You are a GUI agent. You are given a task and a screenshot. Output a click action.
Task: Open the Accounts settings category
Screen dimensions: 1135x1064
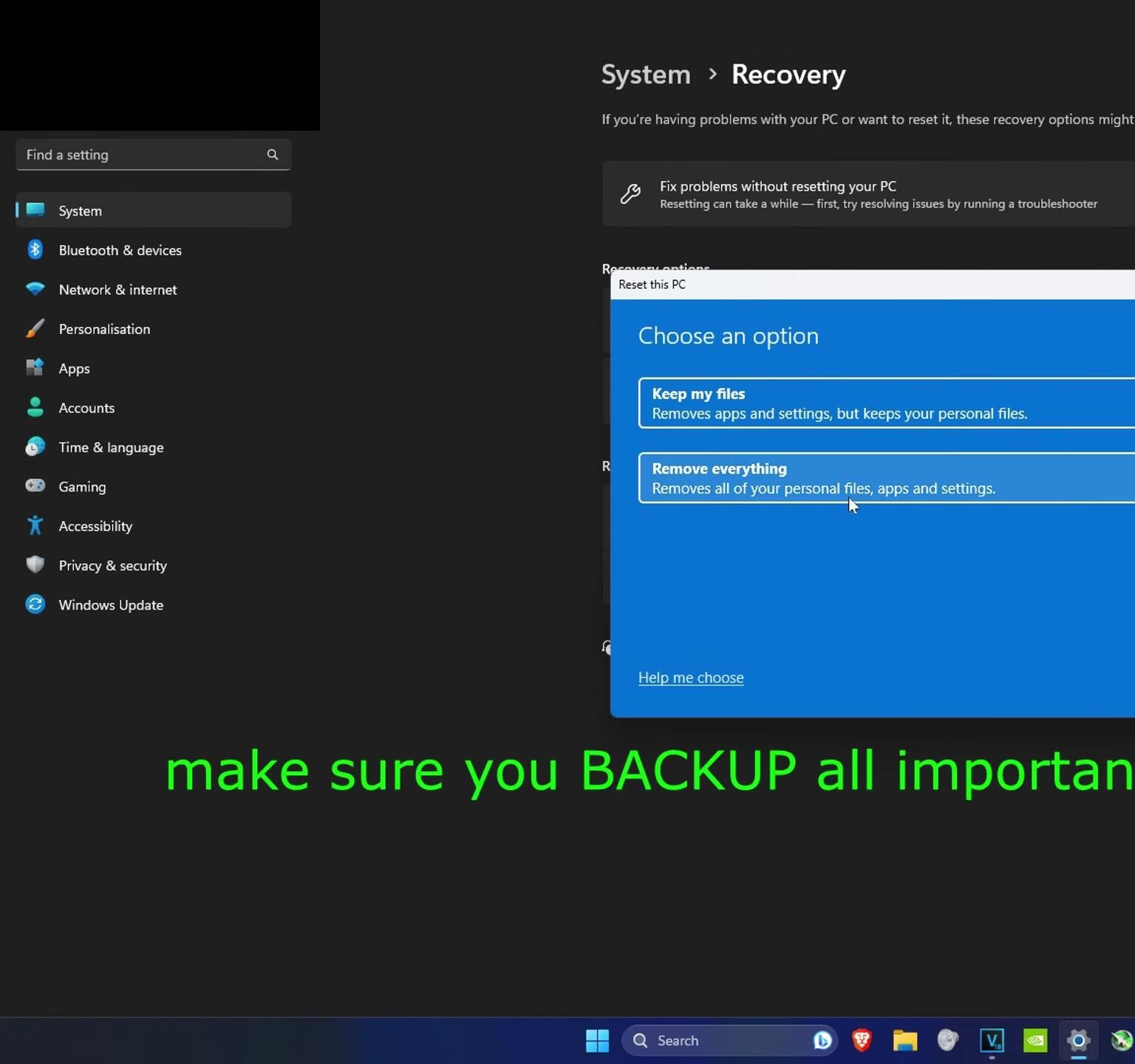pyautogui.click(x=153, y=408)
